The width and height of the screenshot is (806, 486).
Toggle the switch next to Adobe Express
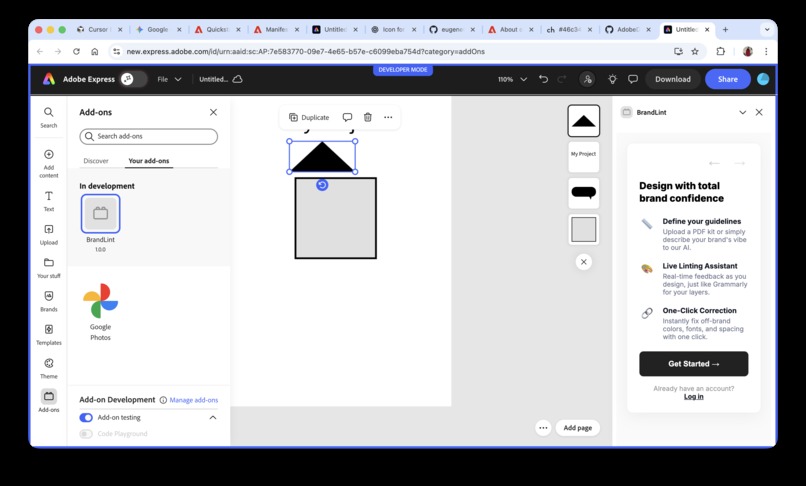click(x=133, y=79)
